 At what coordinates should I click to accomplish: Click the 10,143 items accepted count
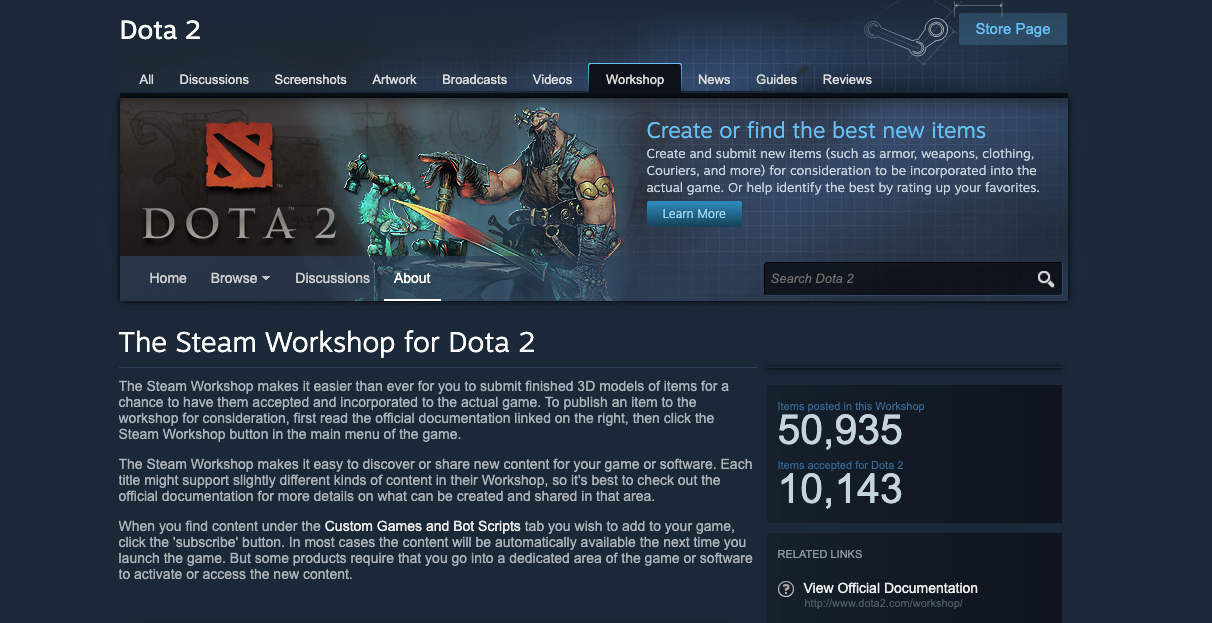pos(840,489)
